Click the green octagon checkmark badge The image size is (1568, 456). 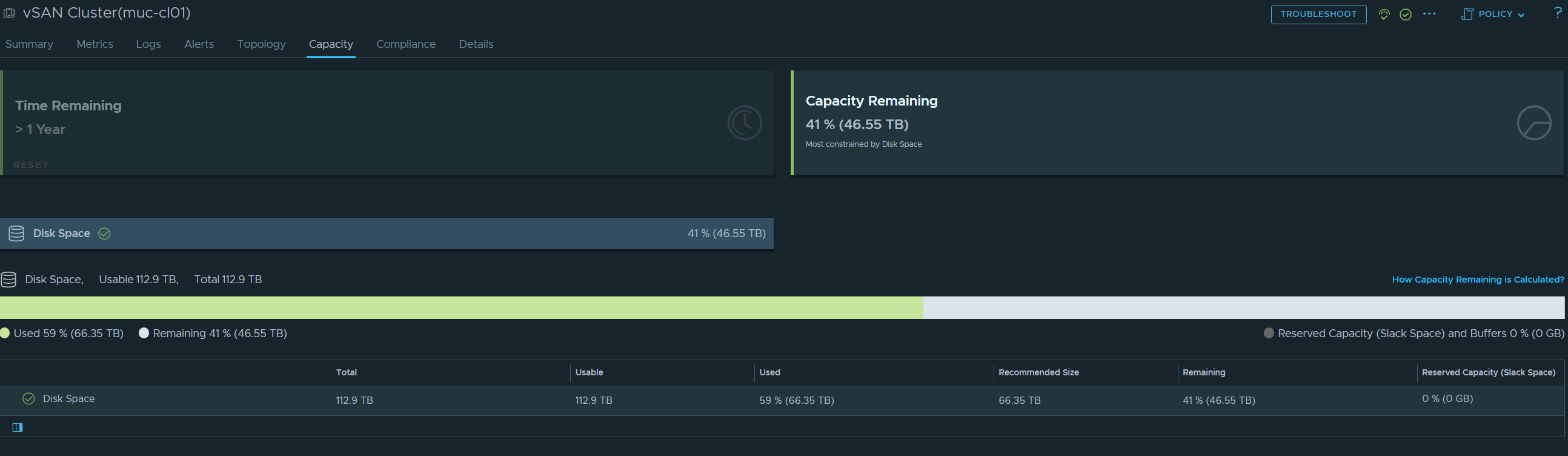(1406, 15)
